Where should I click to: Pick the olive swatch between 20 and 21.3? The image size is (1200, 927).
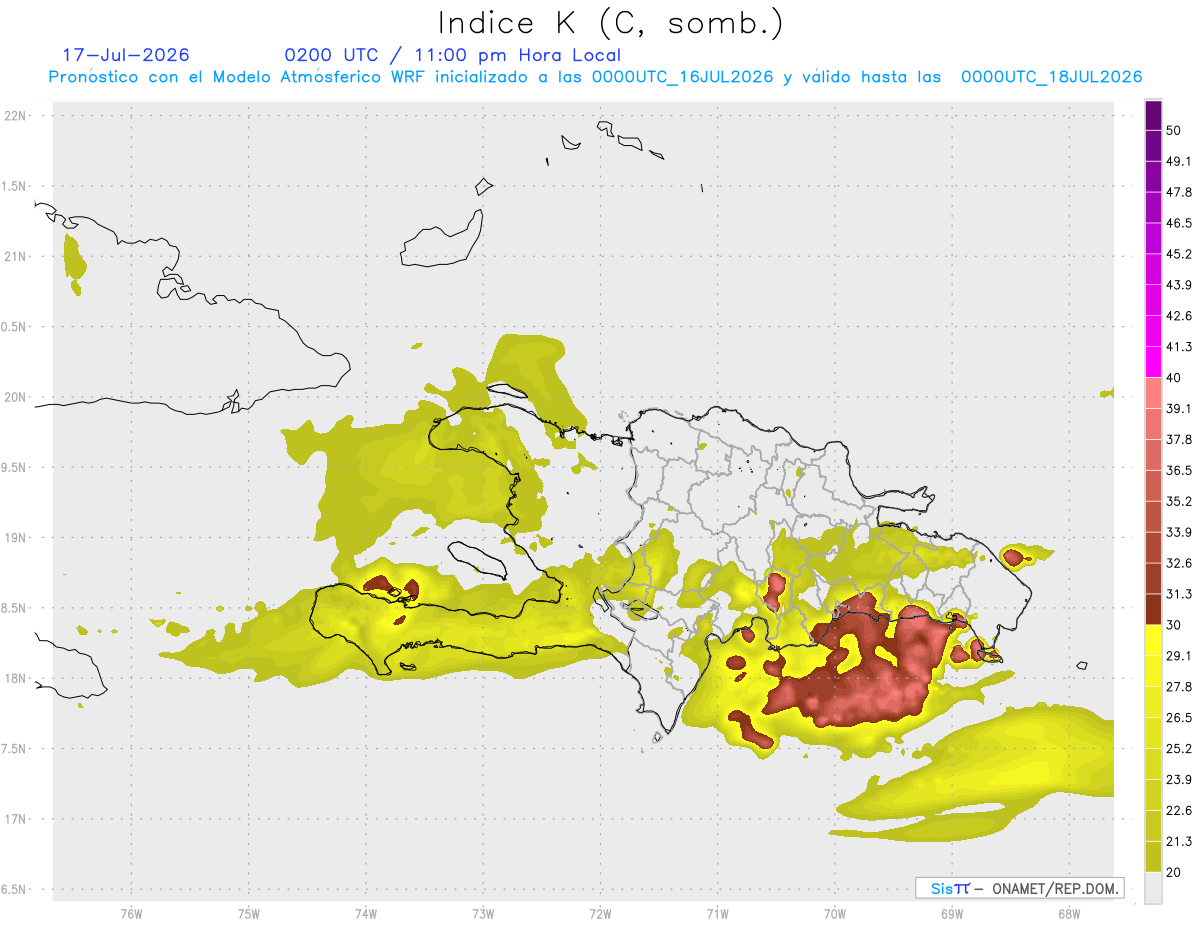click(1153, 857)
